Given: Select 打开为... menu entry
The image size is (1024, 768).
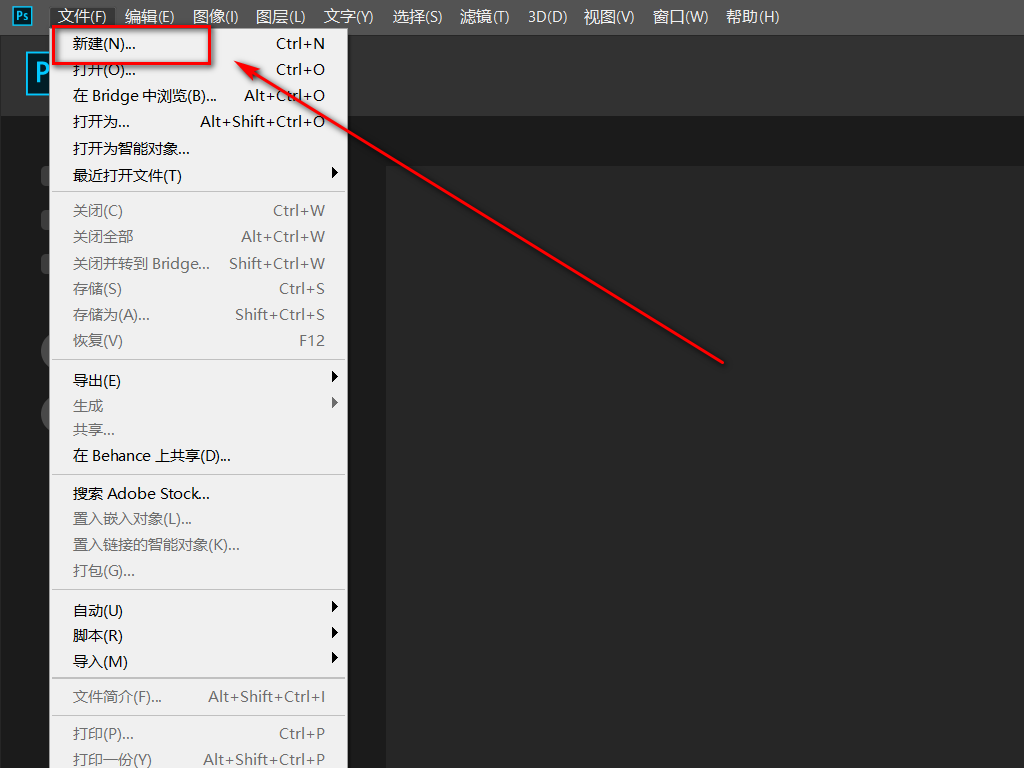Looking at the screenshot, I should click(x=199, y=122).
